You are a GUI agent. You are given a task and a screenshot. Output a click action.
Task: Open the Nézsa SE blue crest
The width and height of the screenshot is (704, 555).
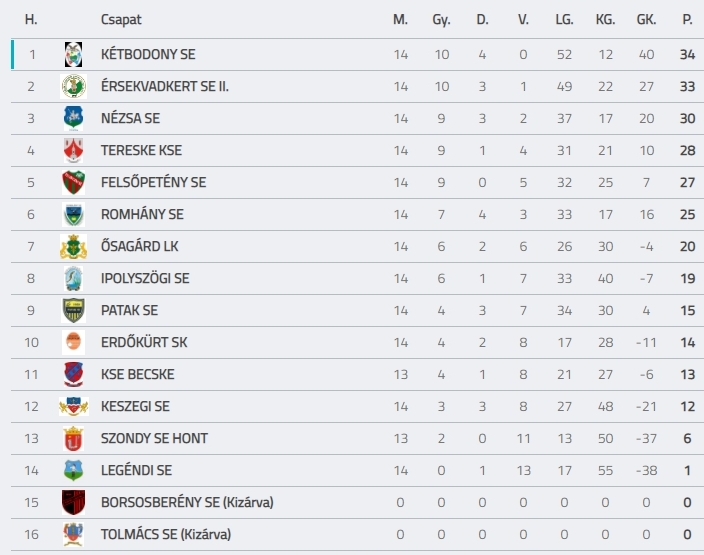click(x=73, y=118)
